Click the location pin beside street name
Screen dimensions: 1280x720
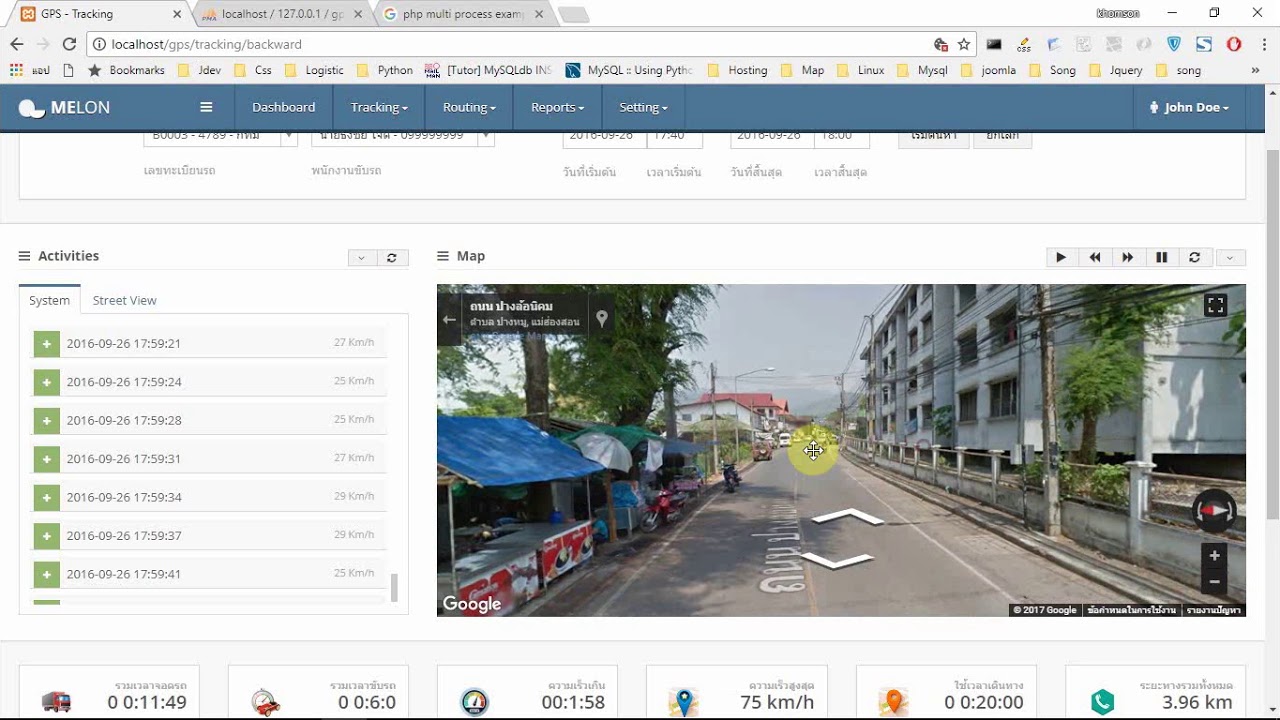coord(602,318)
